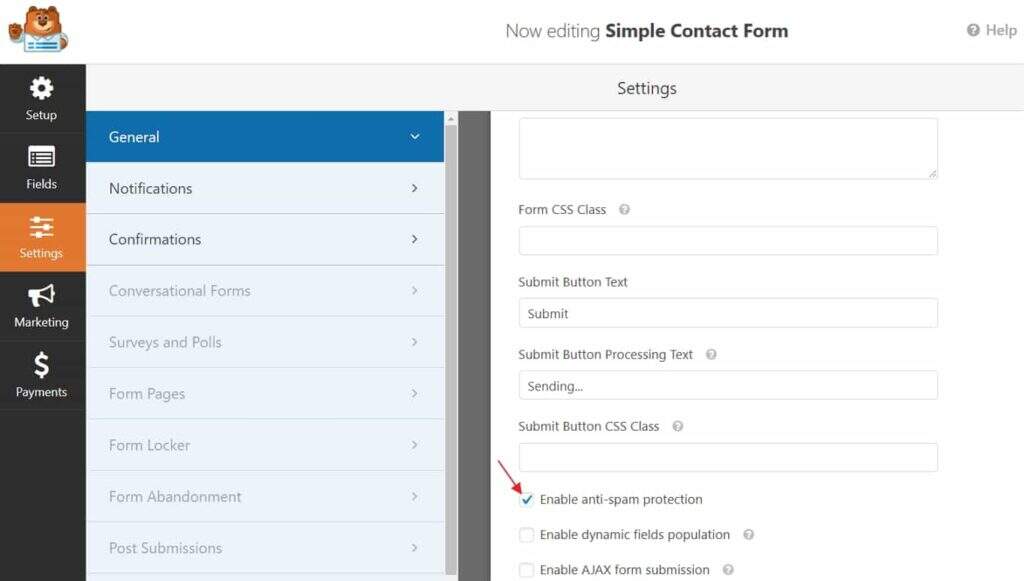Uncheck Enable anti-spam protection checkbox
The height and width of the screenshot is (581, 1024).
tap(527, 500)
